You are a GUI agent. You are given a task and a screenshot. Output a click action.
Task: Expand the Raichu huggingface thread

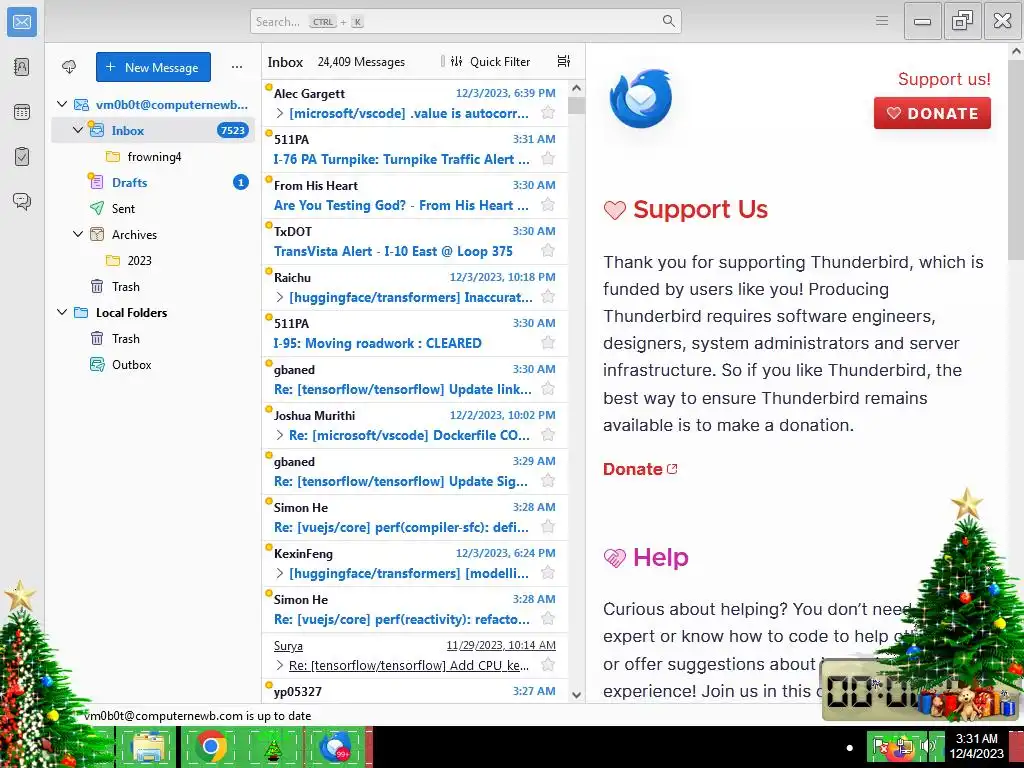pos(280,297)
